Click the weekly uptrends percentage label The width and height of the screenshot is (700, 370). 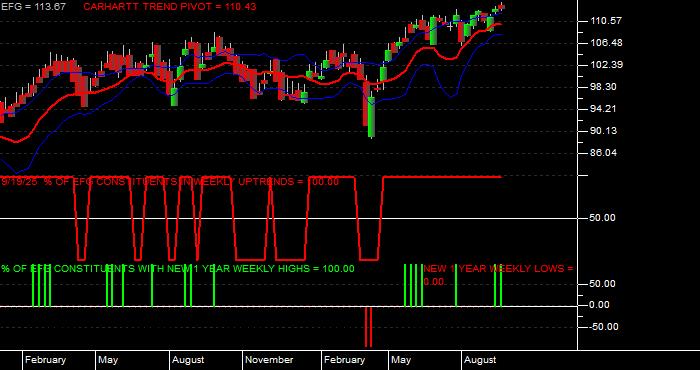click(x=170, y=182)
